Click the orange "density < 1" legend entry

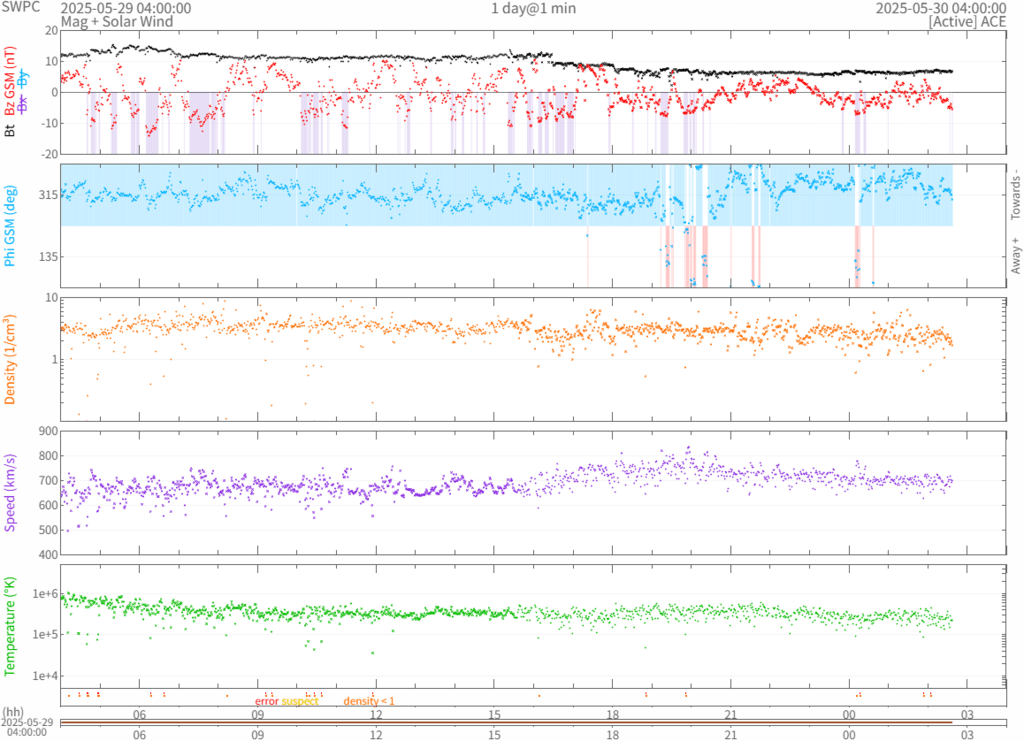[369, 701]
